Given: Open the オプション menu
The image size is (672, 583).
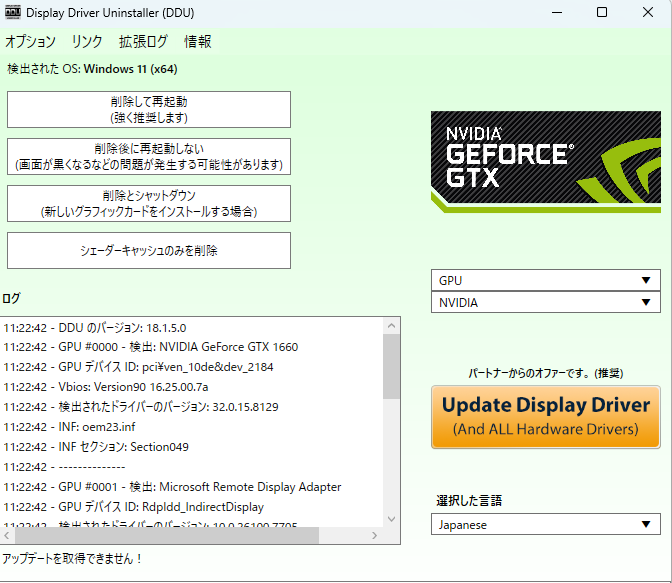Looking at the screenshot, I should pos(30,42).
